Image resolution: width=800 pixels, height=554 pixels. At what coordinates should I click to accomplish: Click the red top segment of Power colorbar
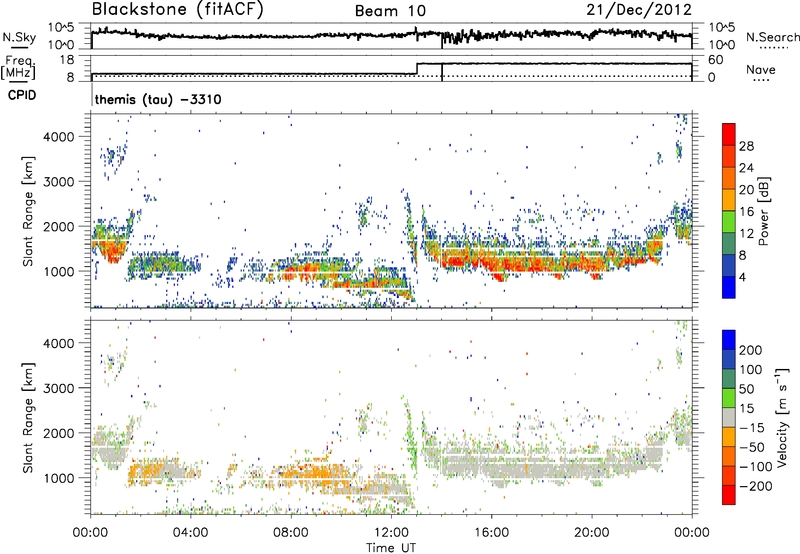coord(729,135)
